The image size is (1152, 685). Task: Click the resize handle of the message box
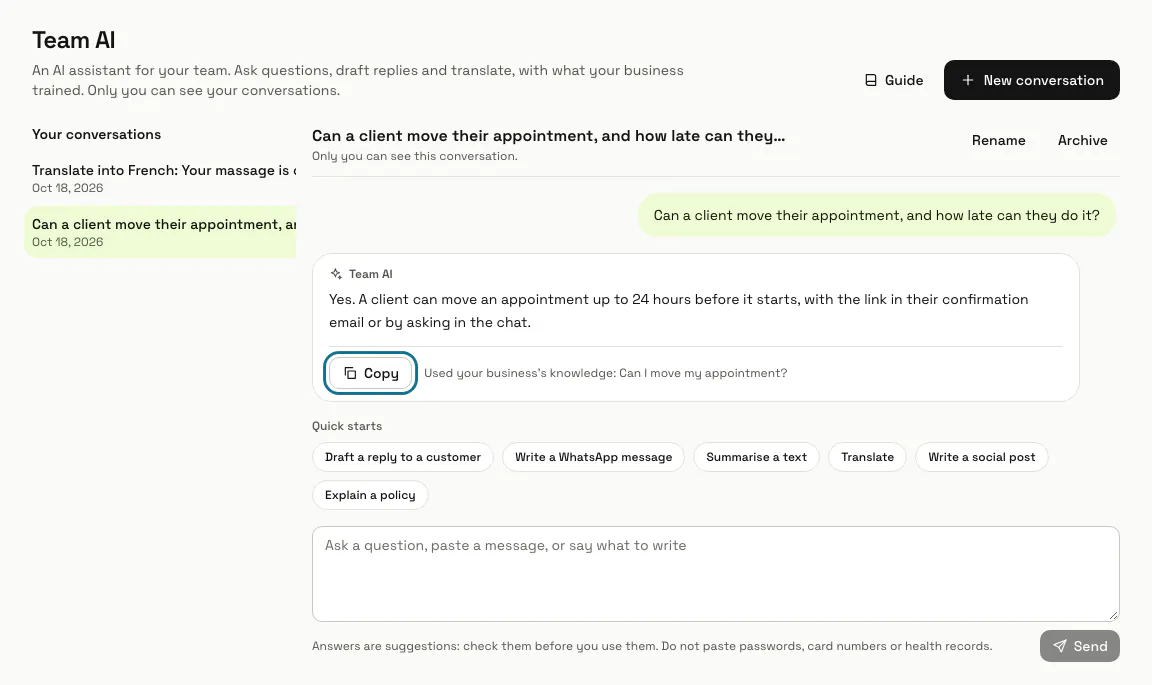coord(1113,615)
